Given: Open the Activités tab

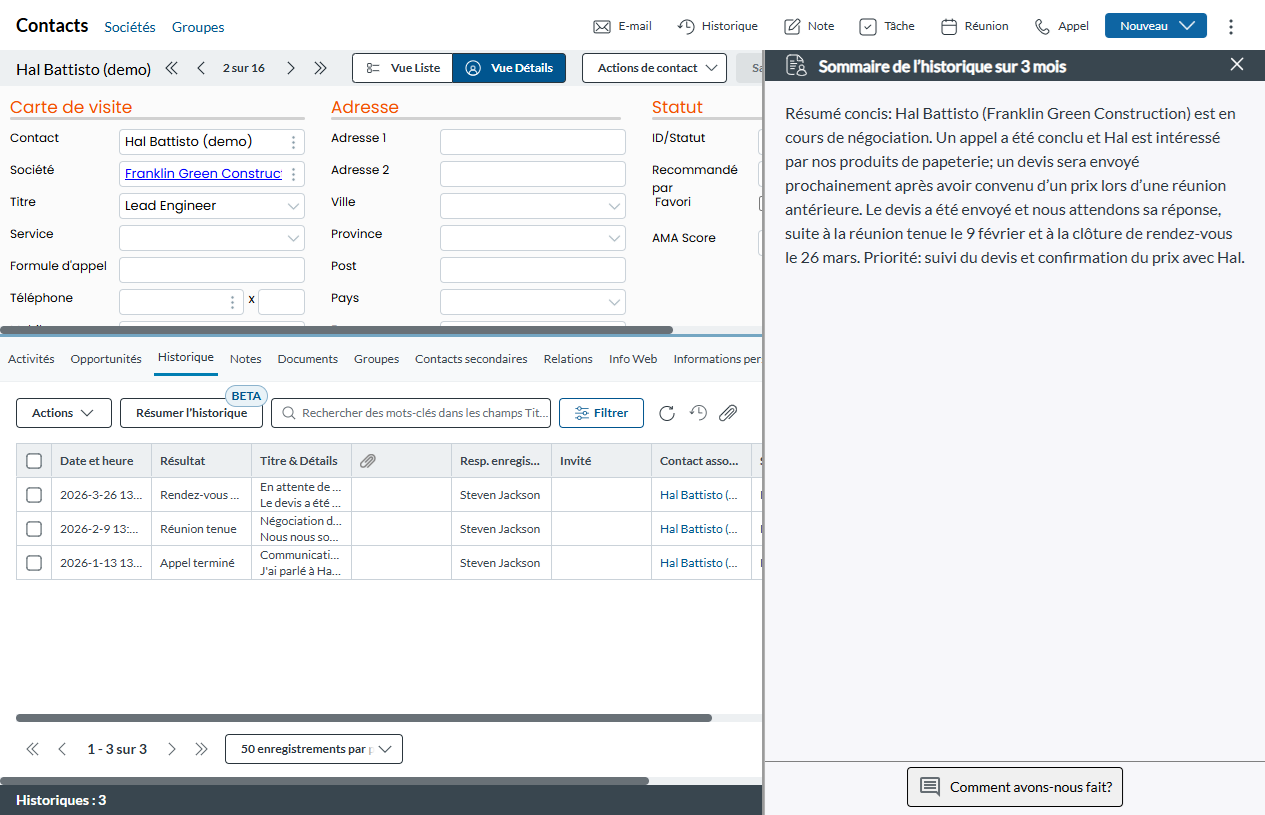Looking at the screenshot, I should (x=31, y=359).
